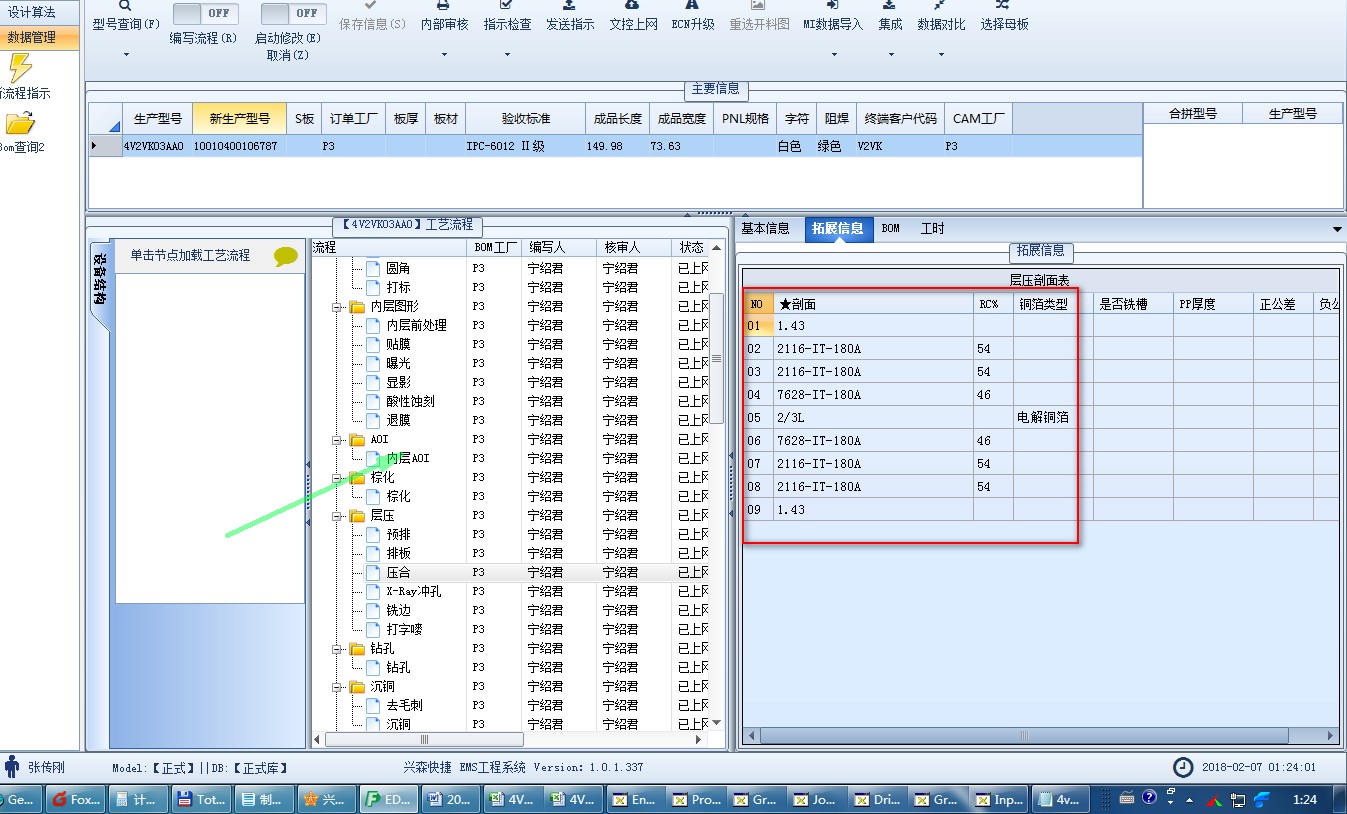1347x814 pixels.
Task: Click 内部审核 toolbar button
Action: (444, 16)
